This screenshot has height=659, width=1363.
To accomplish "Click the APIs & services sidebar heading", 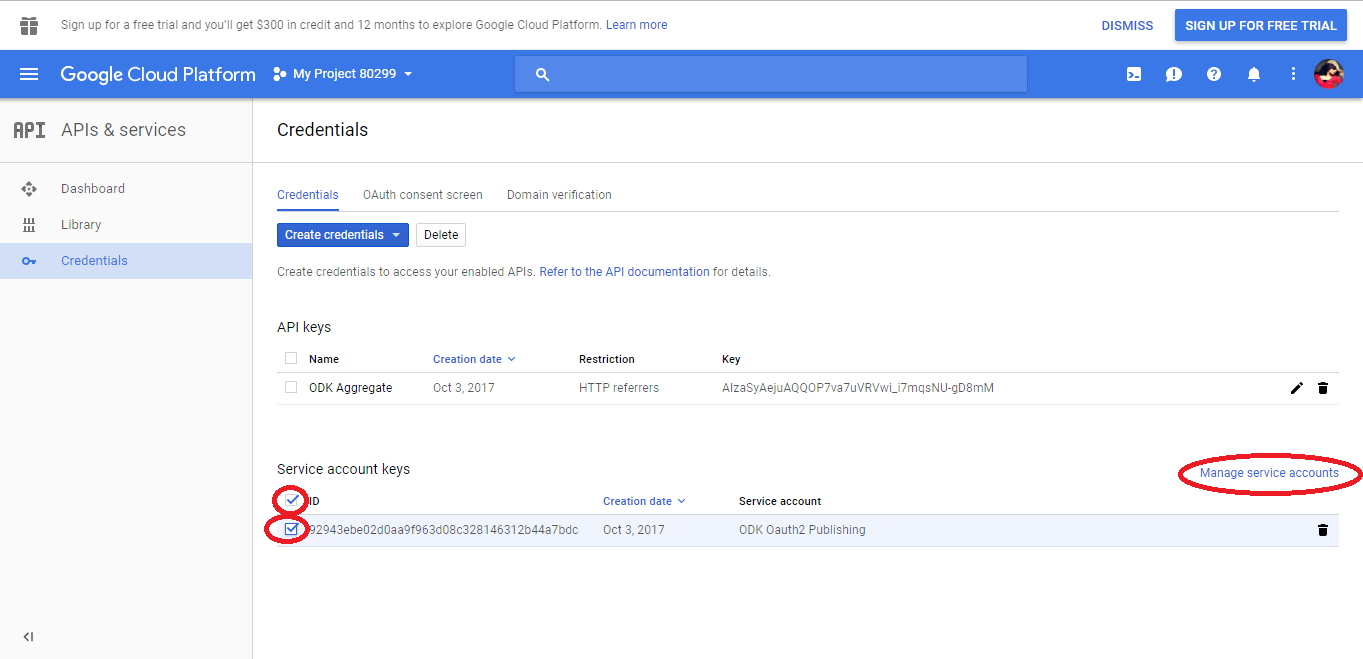I will (x=123, y=130).
